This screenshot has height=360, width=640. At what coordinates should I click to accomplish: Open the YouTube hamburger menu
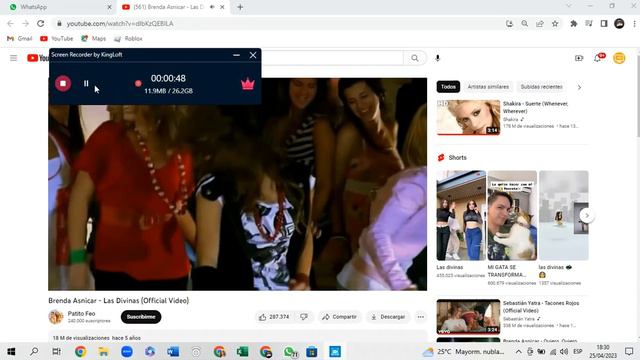pyautogui.click(x=13, y=58)
